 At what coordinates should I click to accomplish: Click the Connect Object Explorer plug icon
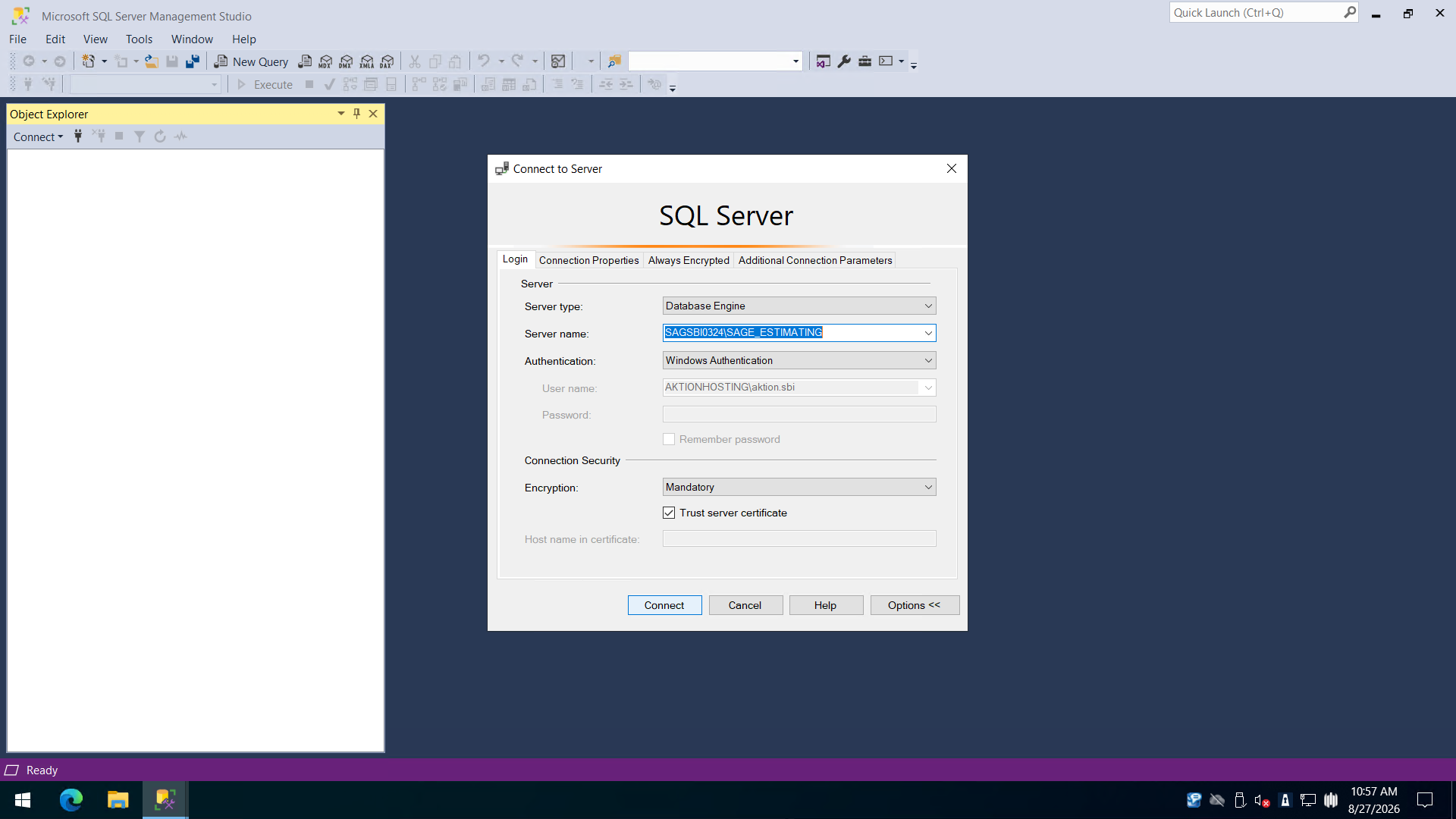click(x=78, y=136)
